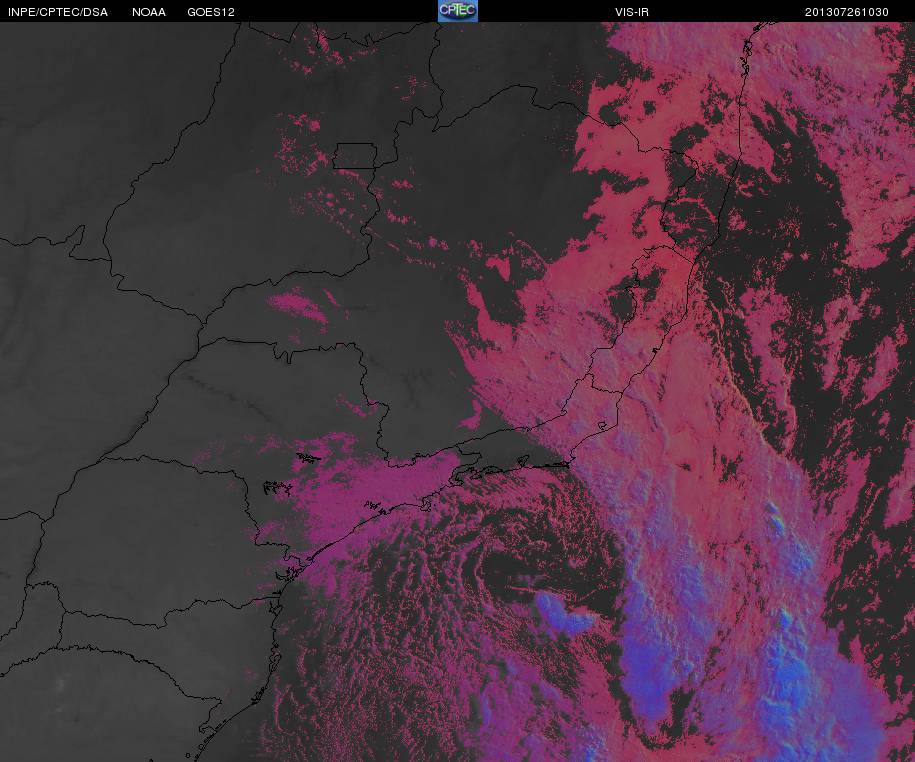Select the NOAA label in the header
The width and height of the screenshot is (915, 762).
(149, 12)
